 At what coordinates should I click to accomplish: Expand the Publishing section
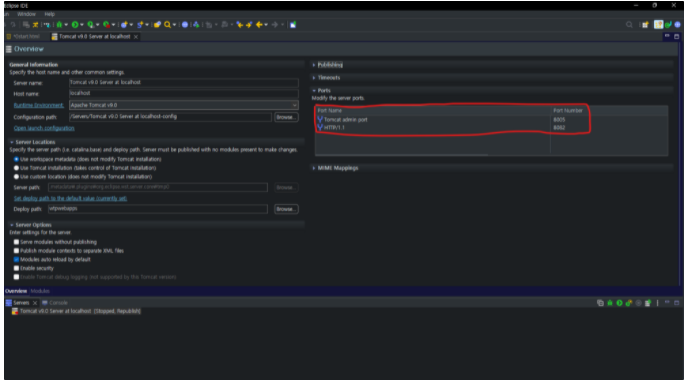tap(314, 65)
